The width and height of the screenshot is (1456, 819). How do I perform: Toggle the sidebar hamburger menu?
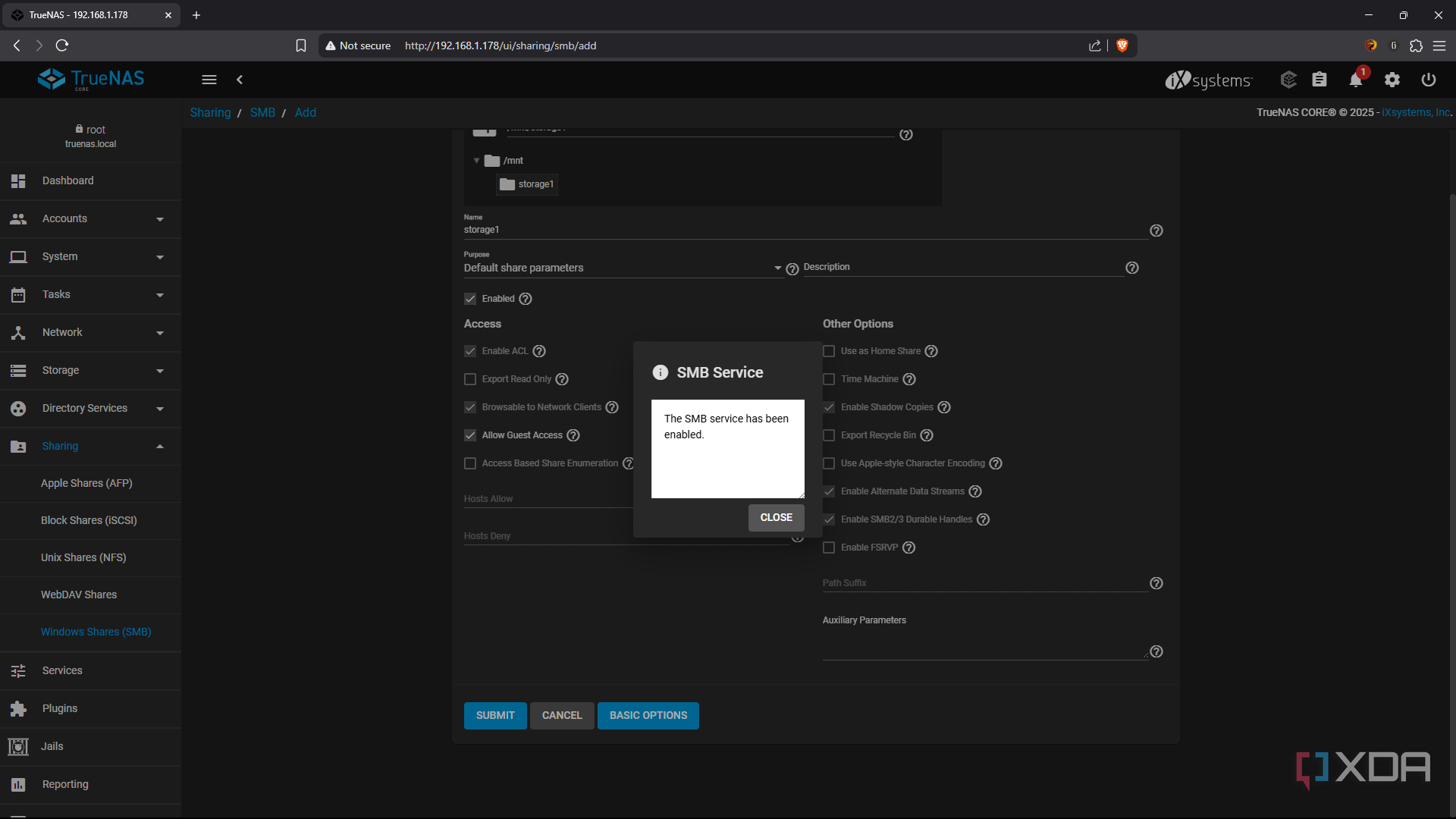pyautogui.click(x=209, y=80)
